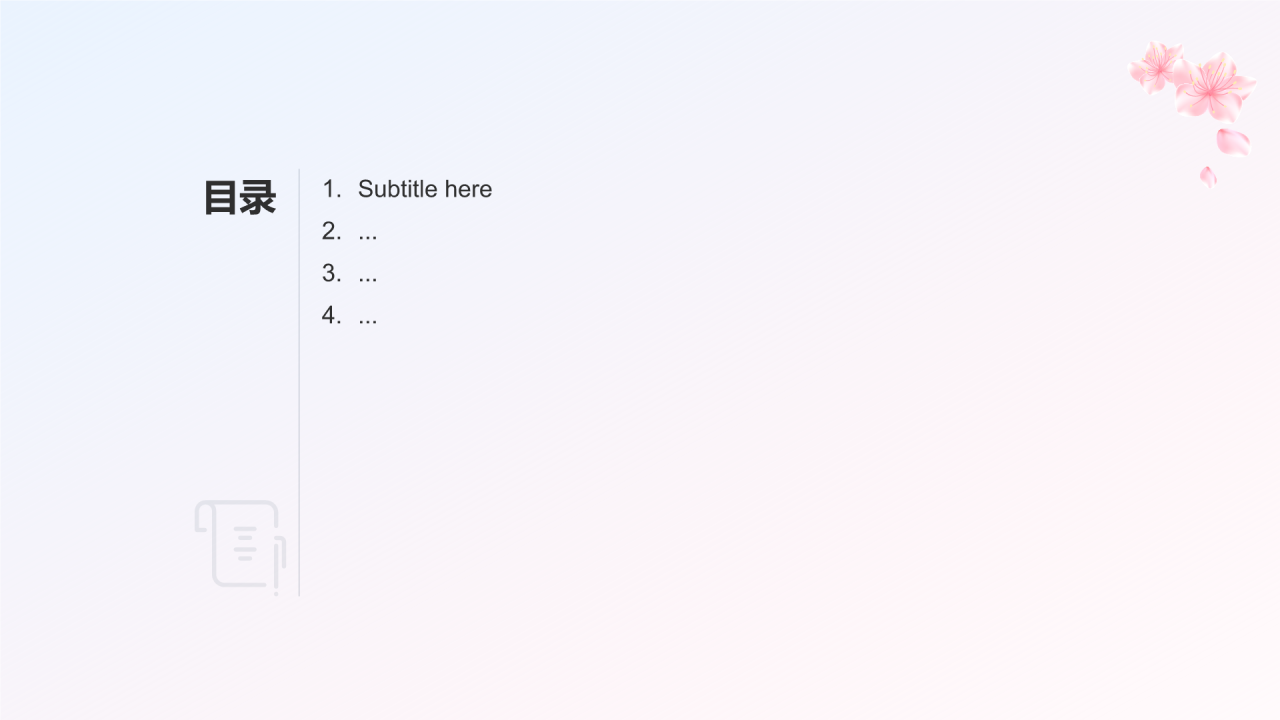Click the smallest falling petal graphic

pyautogui.click(x=1208, y=176)
